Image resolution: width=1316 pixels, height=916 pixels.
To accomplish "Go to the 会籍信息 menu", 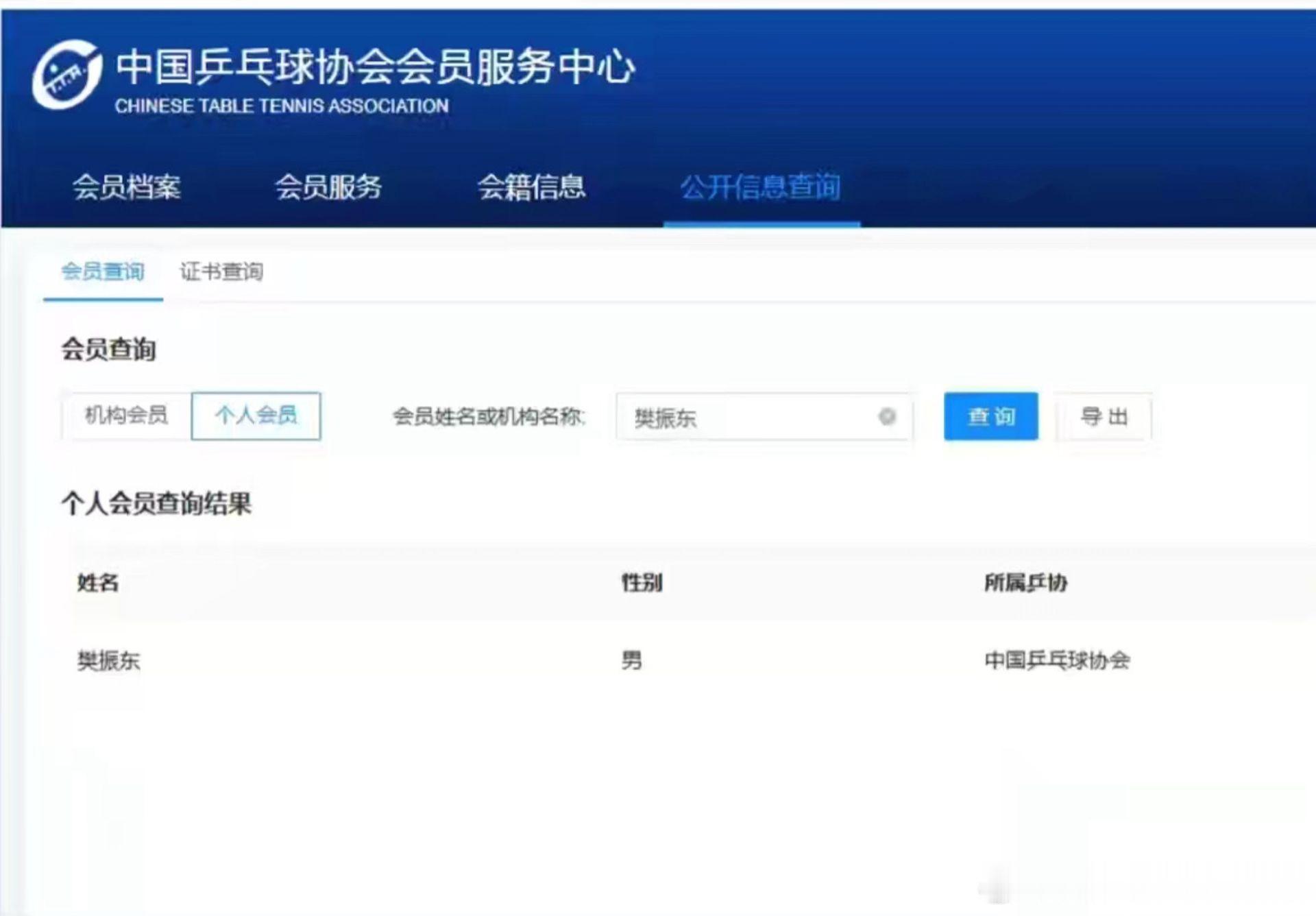I will tap(532, 187).
